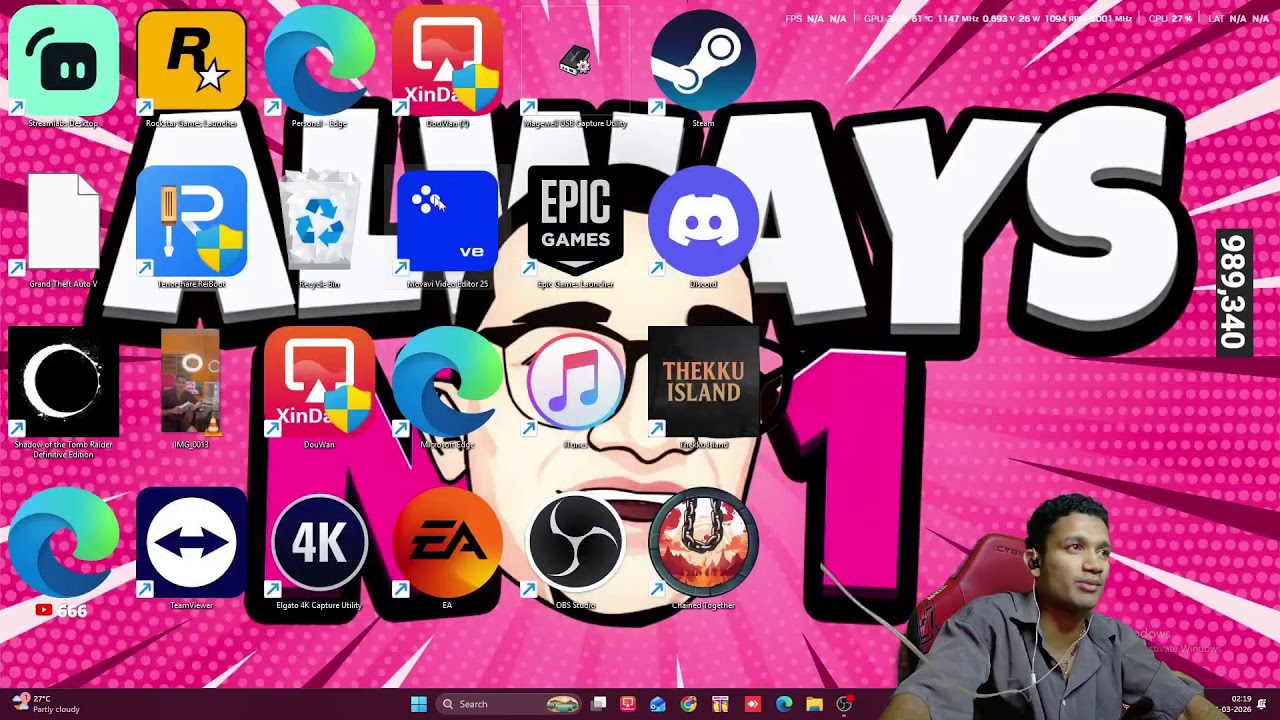The image size is (1280, 720).
Task: Launch the OBS Studio desktop shortcut
Action: pyautogui.click(x=575, y=543)
